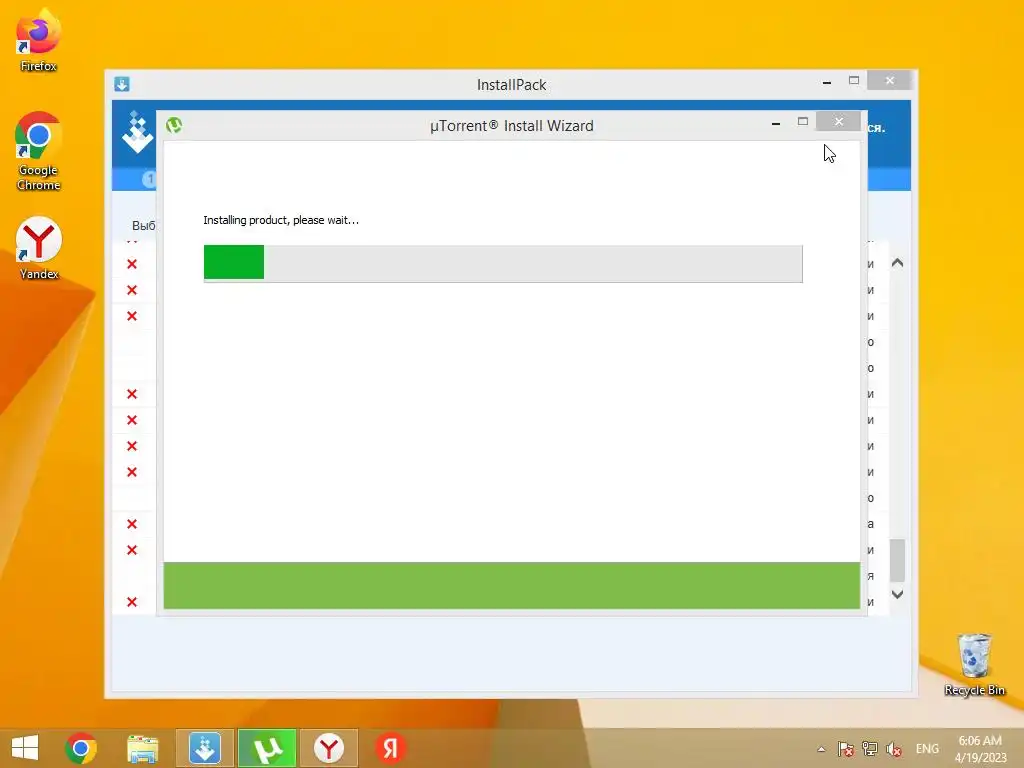Open Yandex browser desktop shortcut
The height and width of the screenshot is (768, 1024).
click(x=39, y=248)
